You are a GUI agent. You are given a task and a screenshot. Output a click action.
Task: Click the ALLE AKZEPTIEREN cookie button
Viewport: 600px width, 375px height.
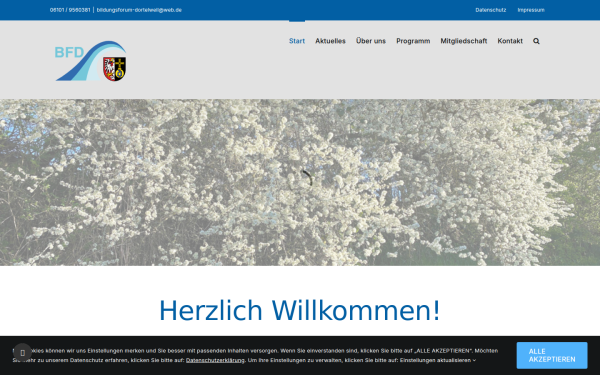click(552, 355)
